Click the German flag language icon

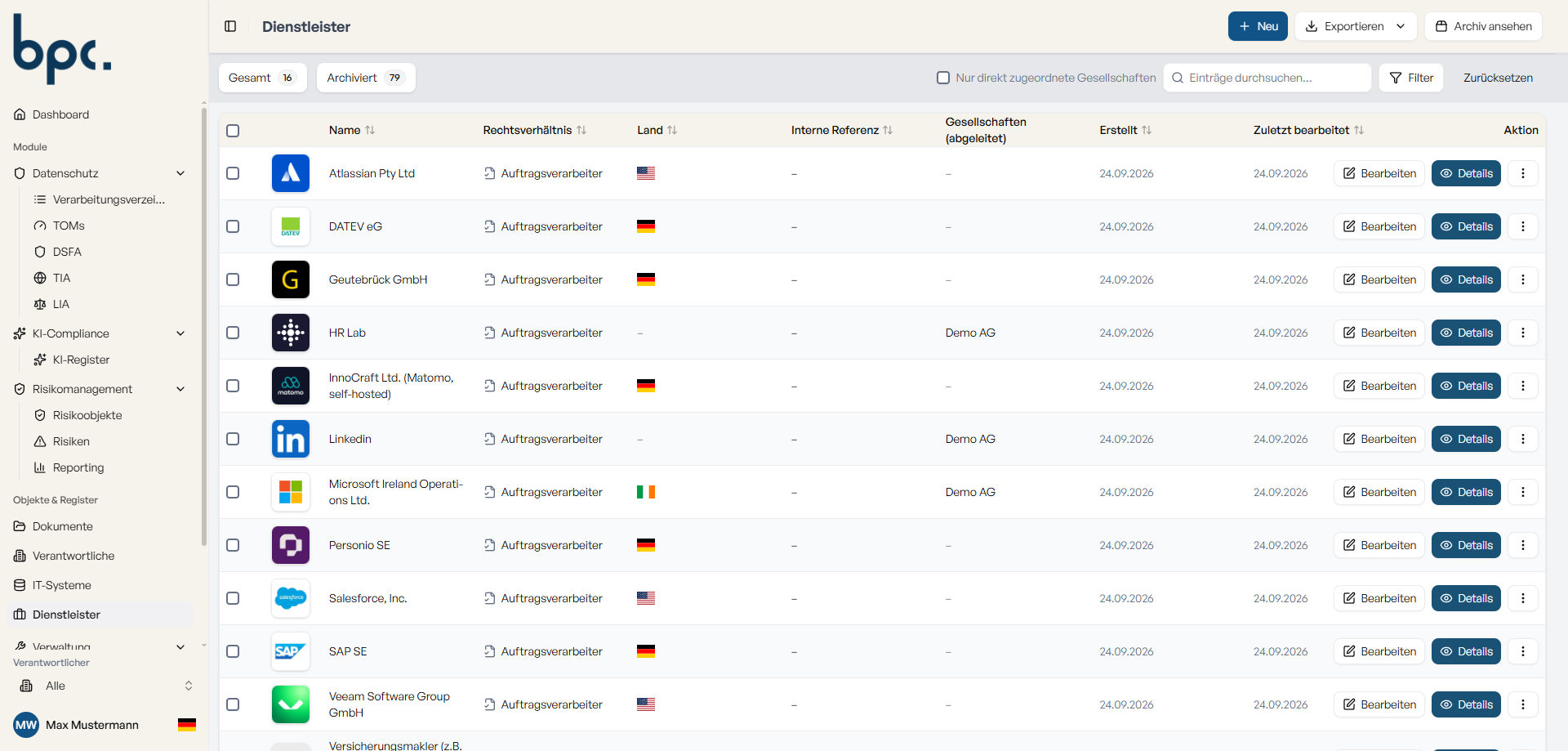187,725
